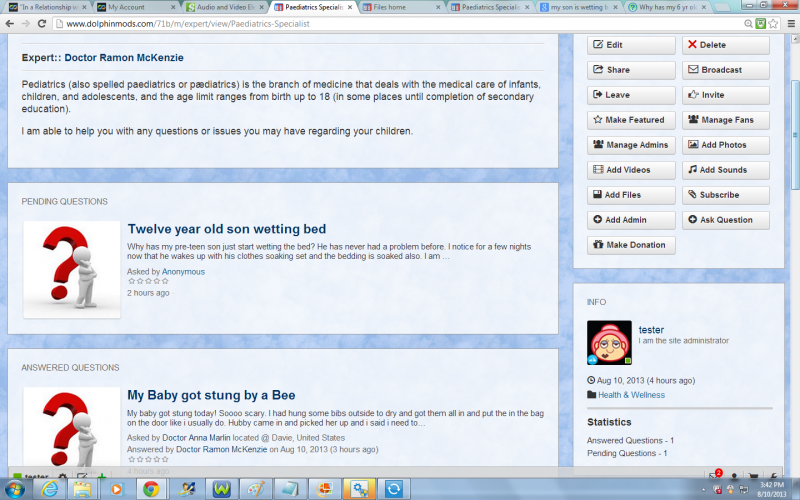This screenshot has width=800, height=500.
Task: Click 'Answered by Doctor Ramon McKenzie' link
Action: (x=221, y=449)
